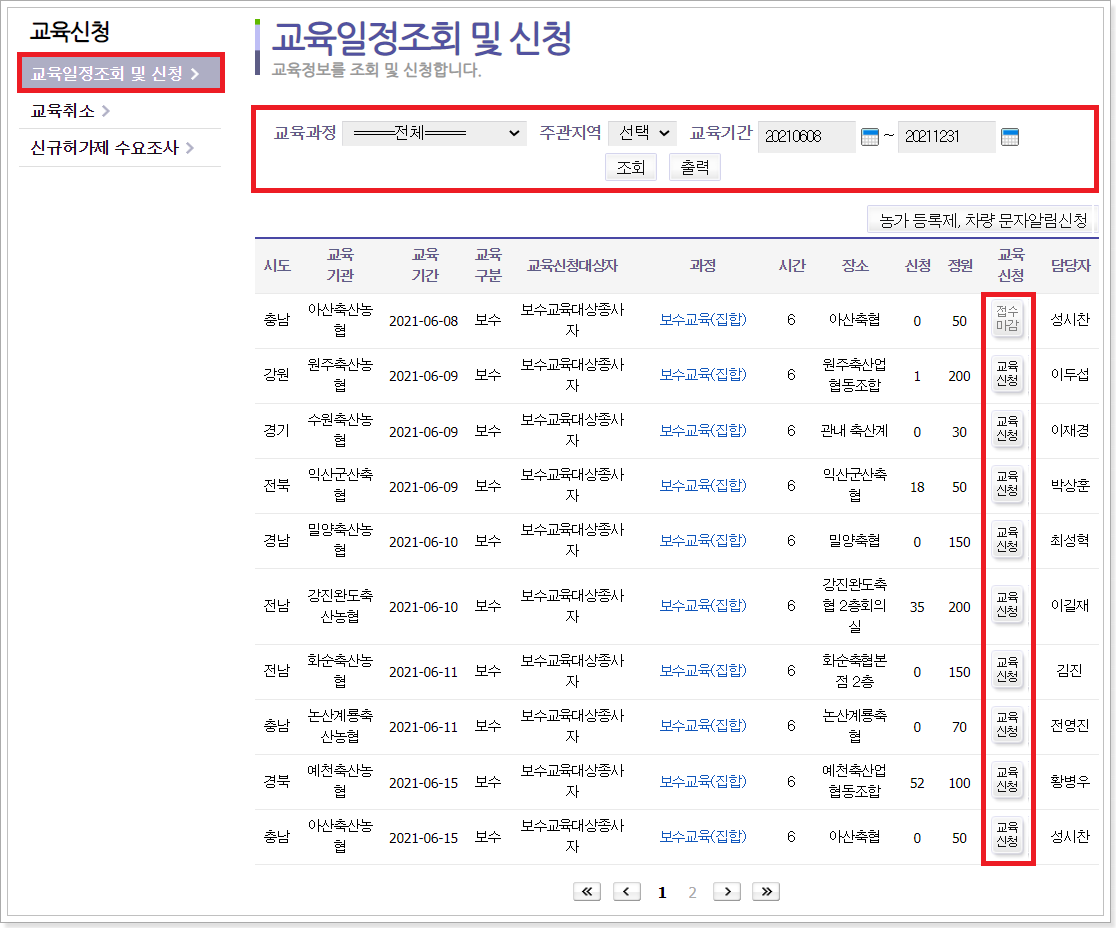Open 신규허가제 수요조사 sidebar item
The width and height of the screenshot is (1116, 928).
coord(112,148)
